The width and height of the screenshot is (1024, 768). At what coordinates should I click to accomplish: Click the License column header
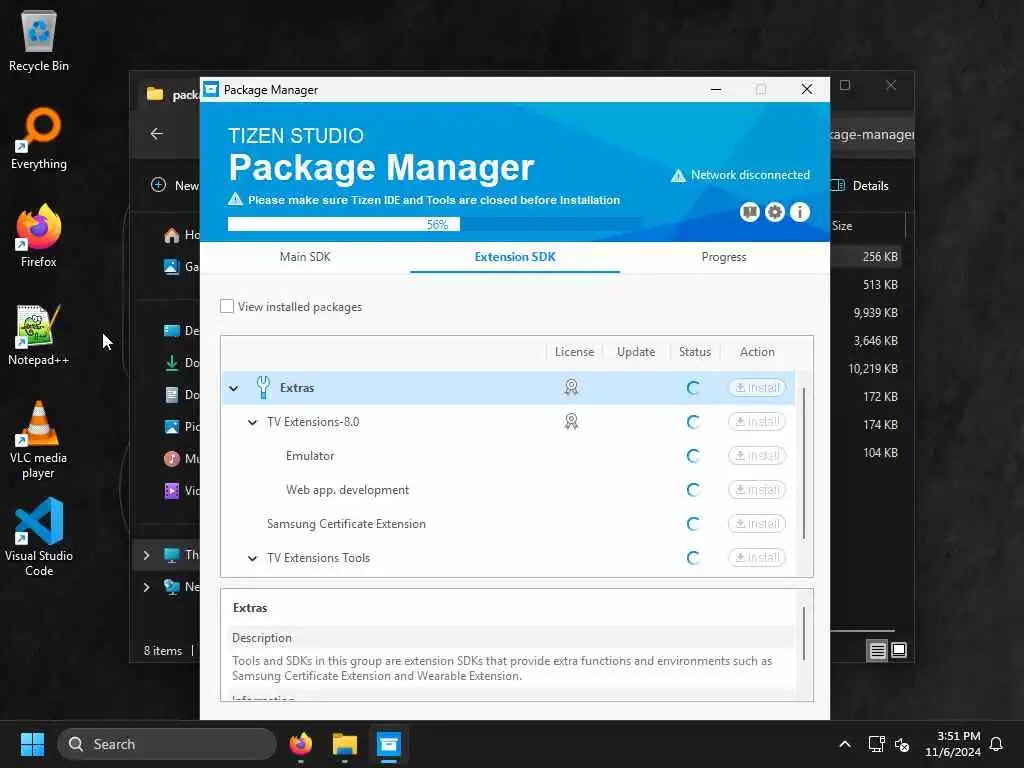pyautogui.click(x=574, y=352)
